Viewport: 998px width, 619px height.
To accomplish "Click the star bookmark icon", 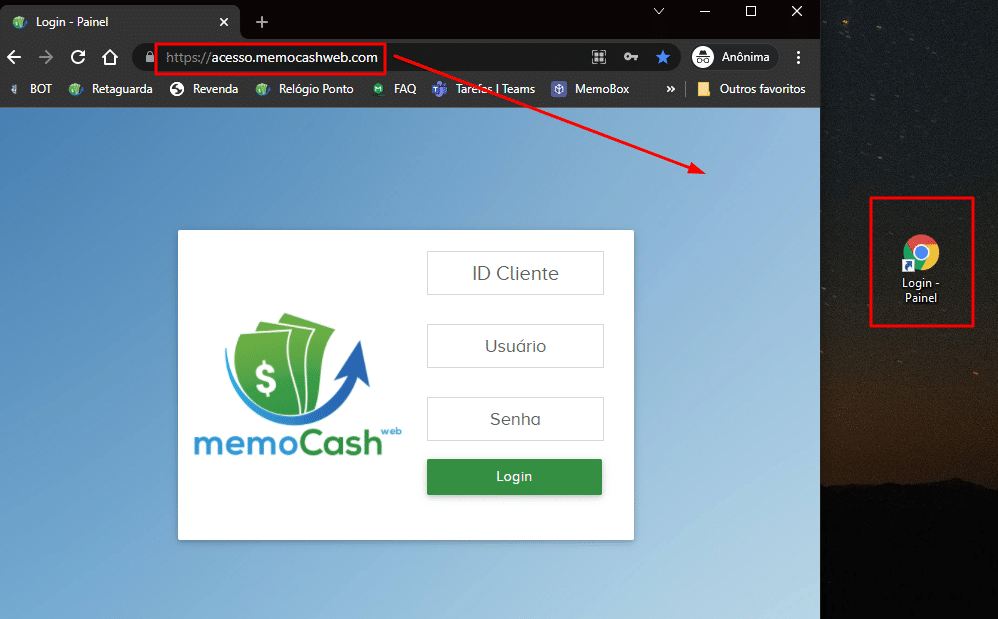I will tap(663, 58).
